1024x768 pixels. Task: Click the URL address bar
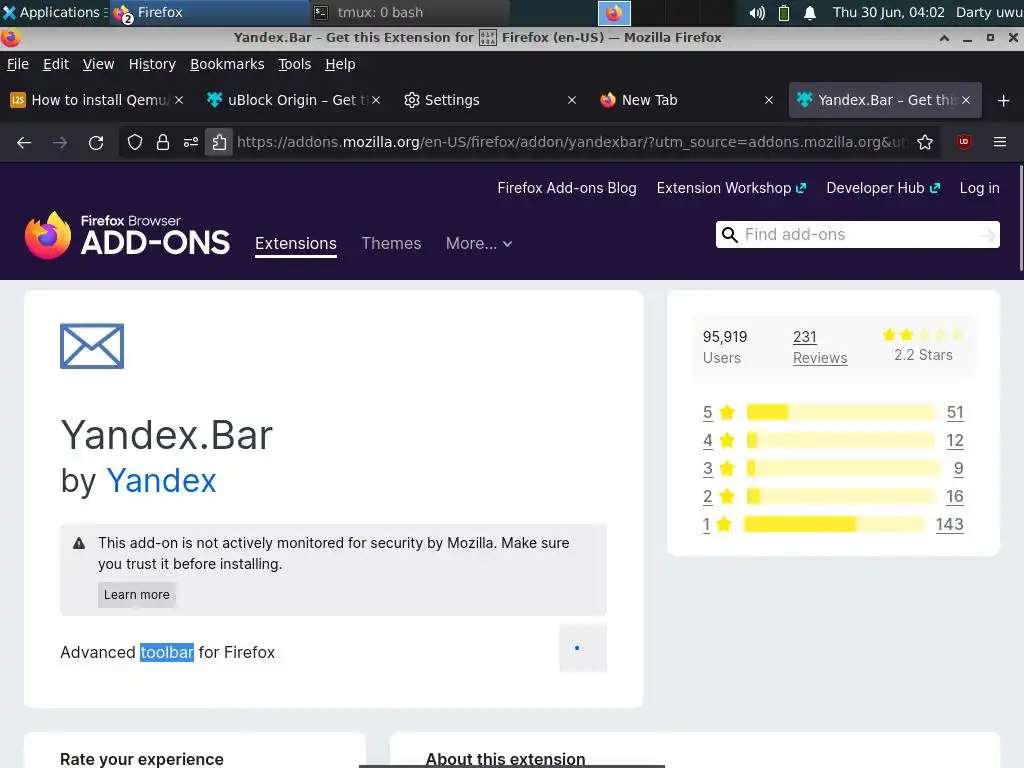[571, 142]
